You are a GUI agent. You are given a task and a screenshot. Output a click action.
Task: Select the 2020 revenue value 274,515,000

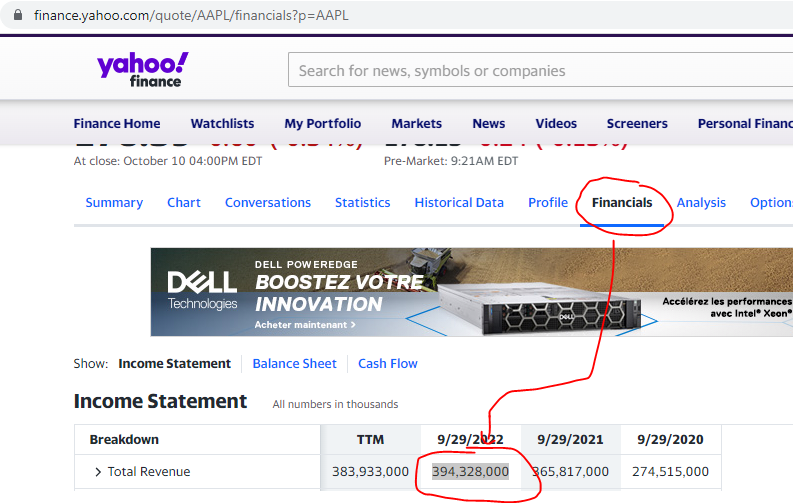click(x=670, y=472)
